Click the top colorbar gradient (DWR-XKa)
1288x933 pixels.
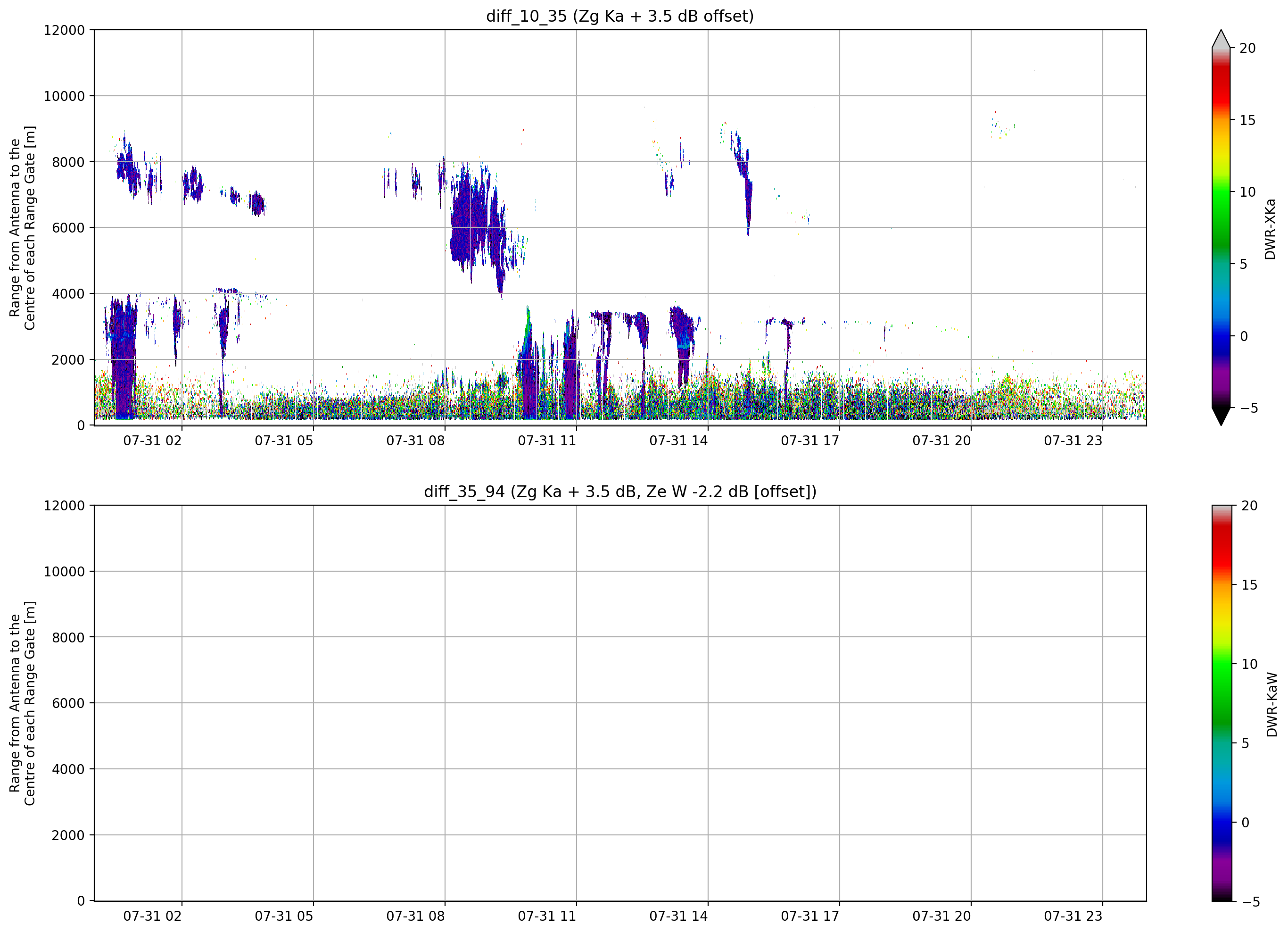pyautogui.click(x=1221, y=228)
